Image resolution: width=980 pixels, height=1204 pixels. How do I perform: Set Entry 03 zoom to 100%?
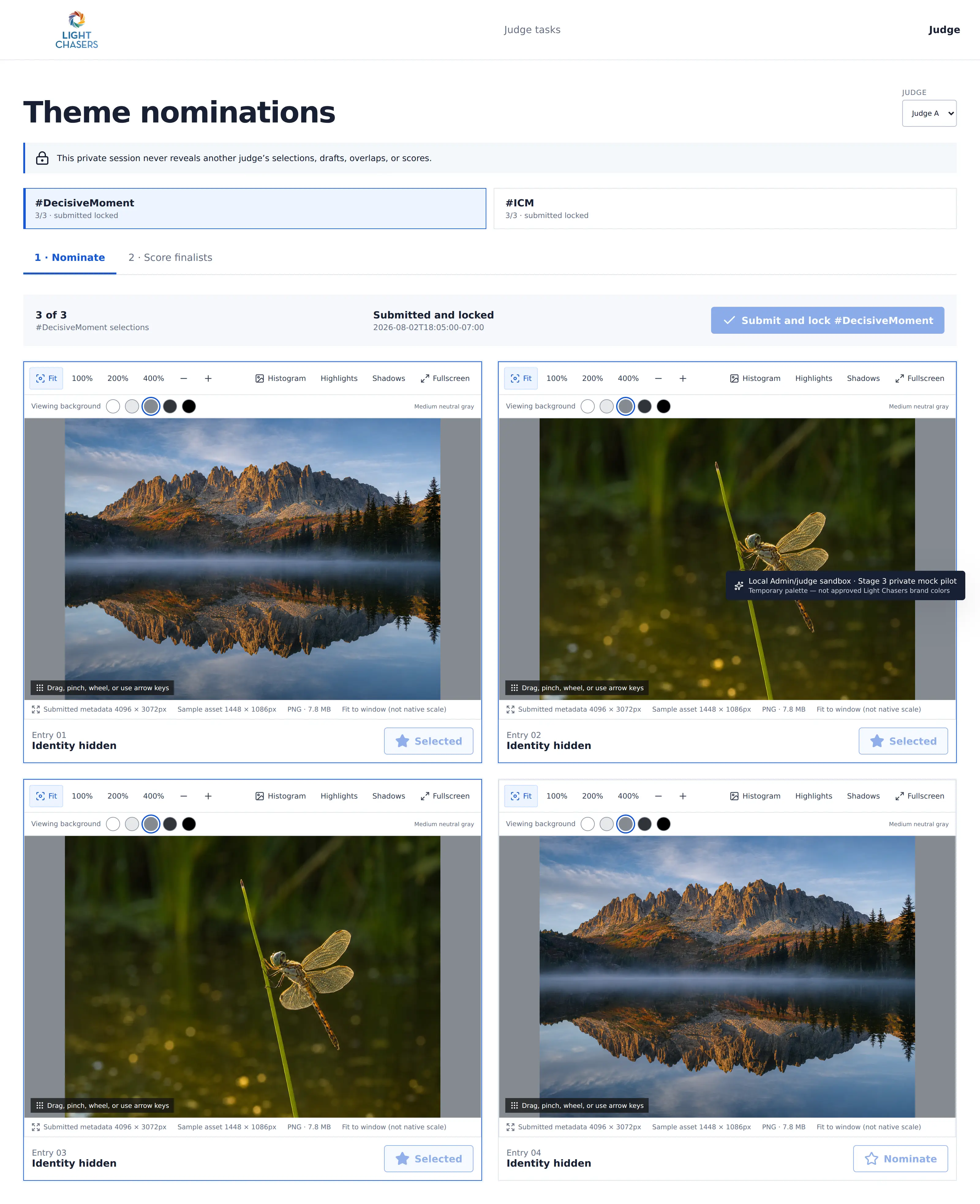pos(82,796)
